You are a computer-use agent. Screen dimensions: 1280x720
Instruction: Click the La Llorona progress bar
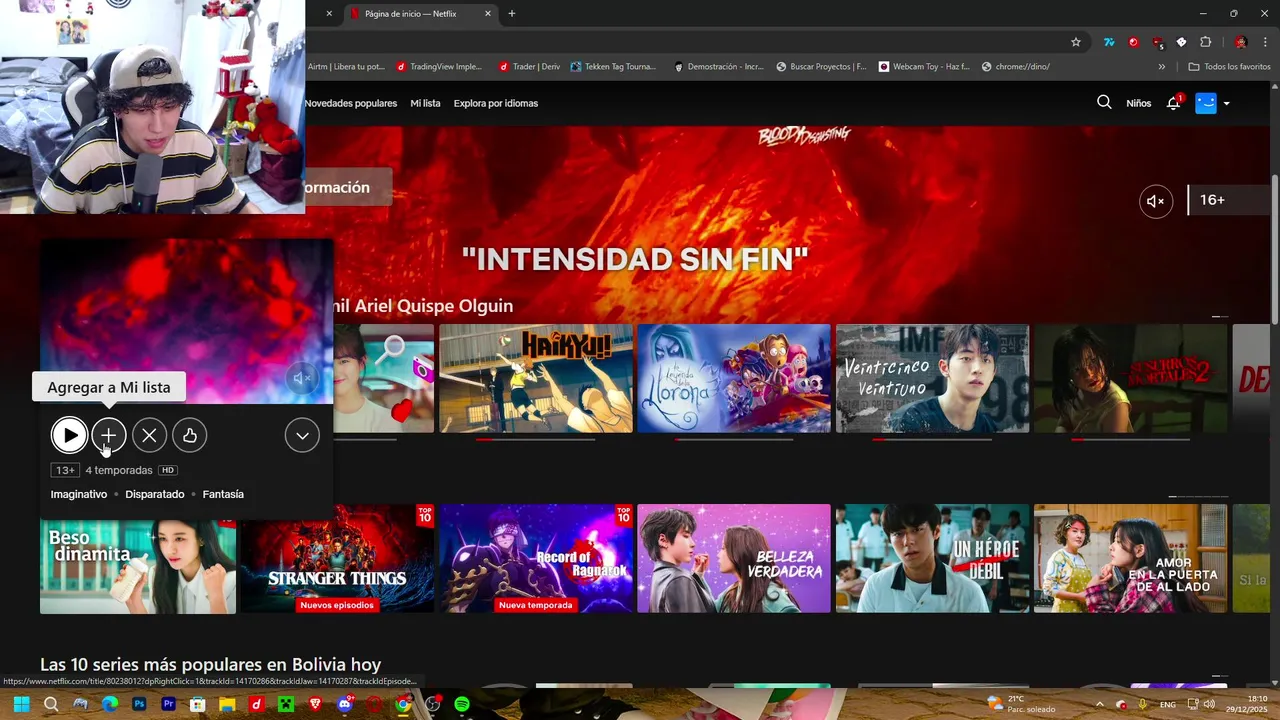click(734, 439)
